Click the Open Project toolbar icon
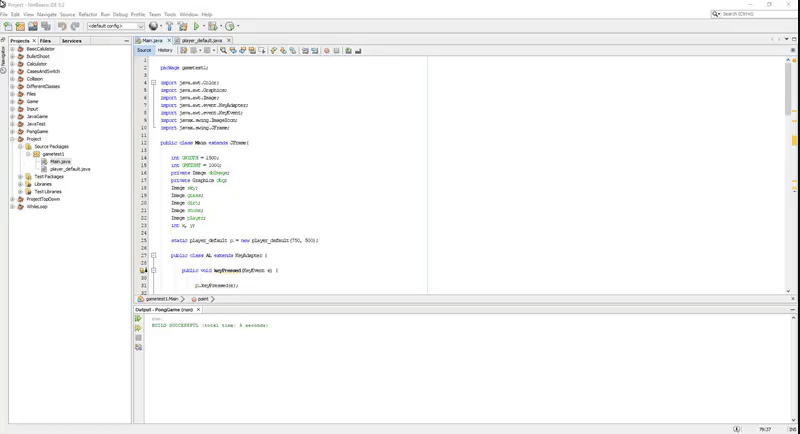This screenshot has height=434, width=800. [33, 26]
